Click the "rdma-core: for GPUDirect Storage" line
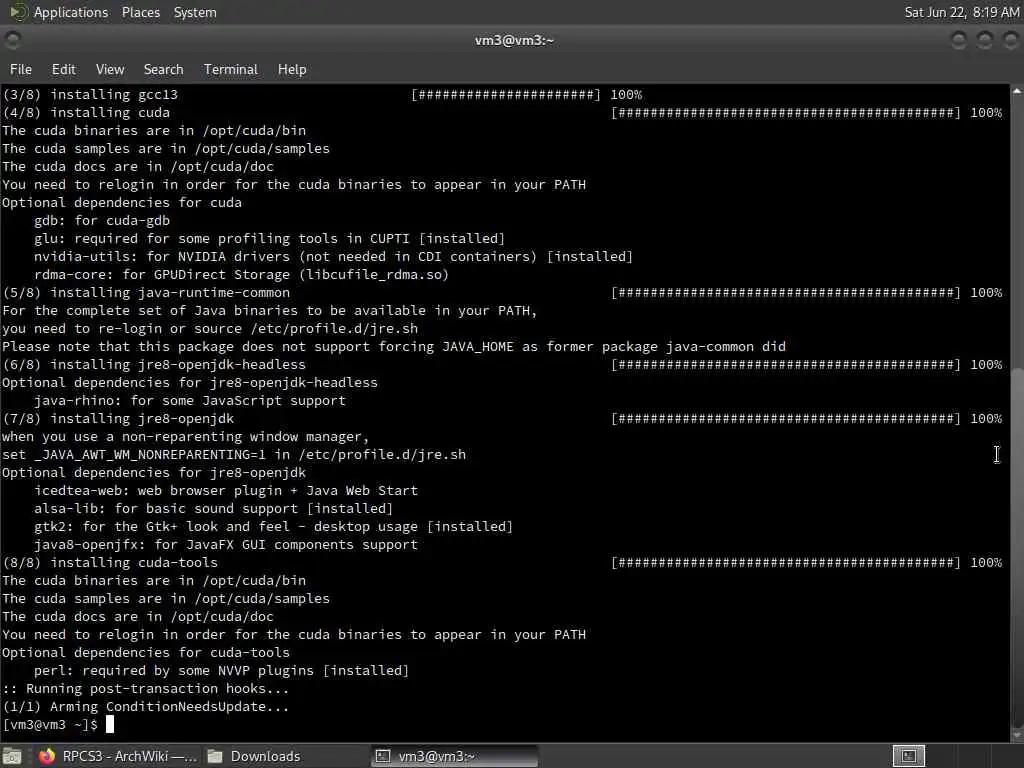 tap(242, 274)
